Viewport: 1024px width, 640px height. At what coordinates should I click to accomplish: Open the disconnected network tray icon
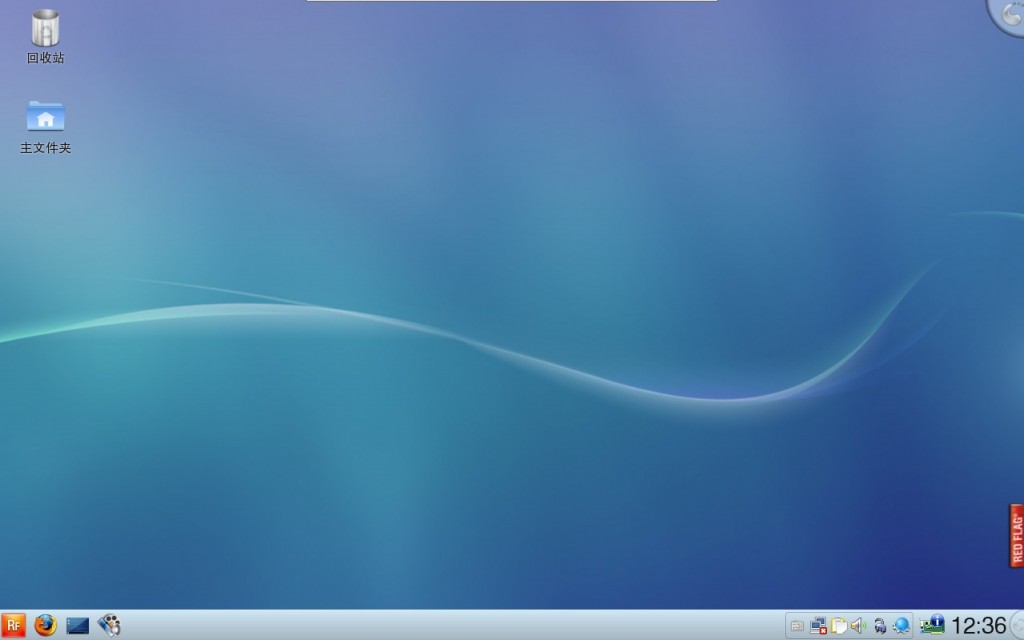[818, 626]
